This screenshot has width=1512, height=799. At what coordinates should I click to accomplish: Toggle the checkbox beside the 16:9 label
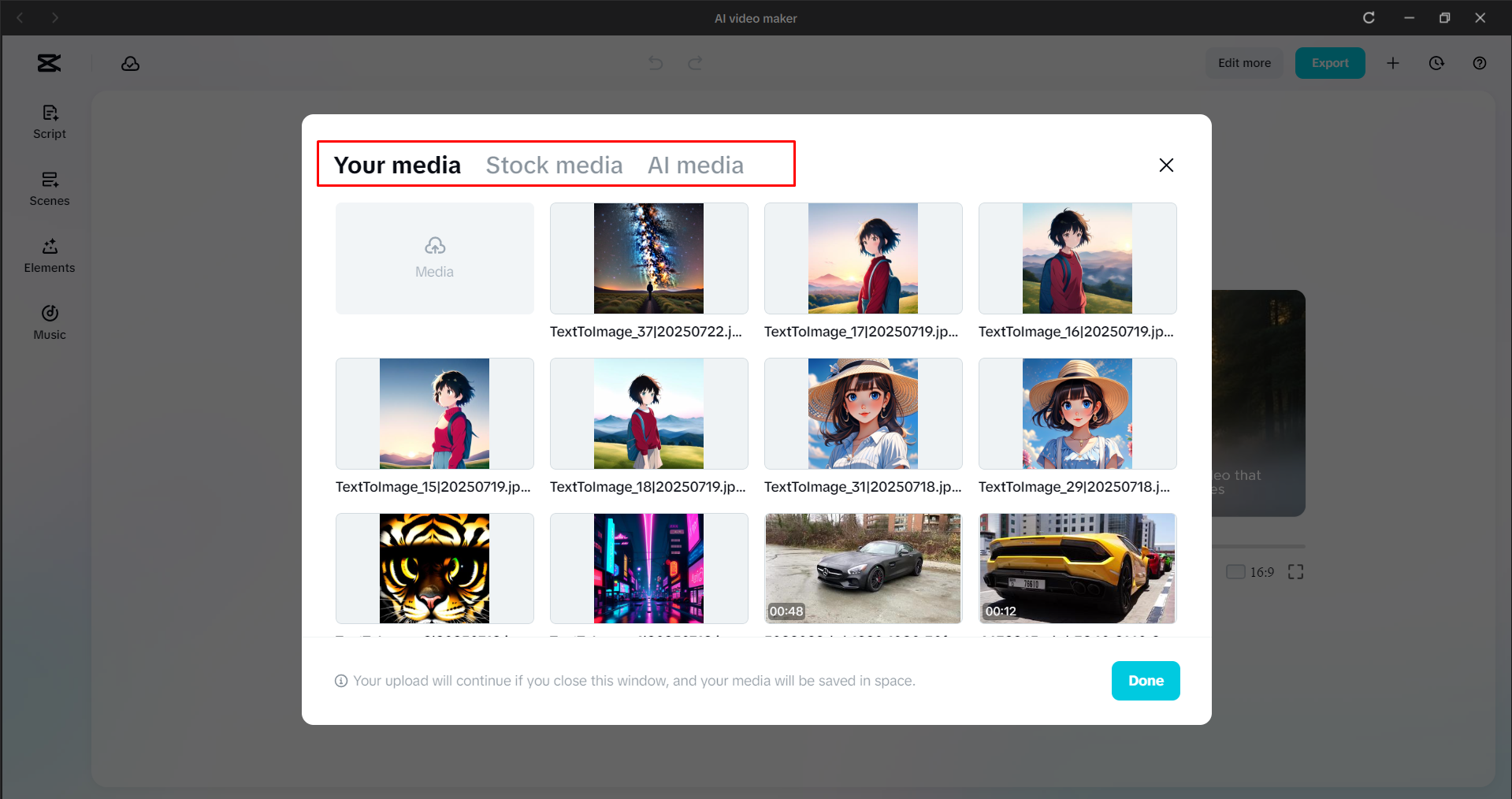[x=1235, y=572]
